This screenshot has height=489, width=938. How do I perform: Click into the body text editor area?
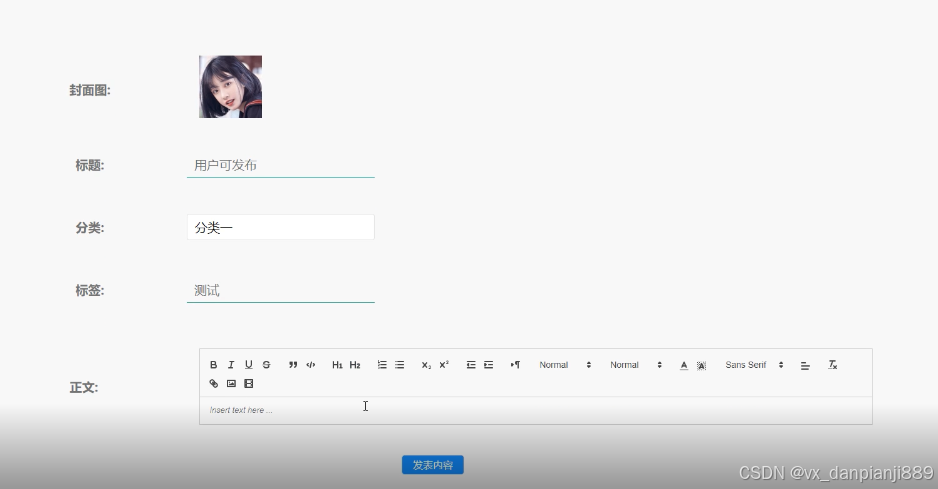535,411
